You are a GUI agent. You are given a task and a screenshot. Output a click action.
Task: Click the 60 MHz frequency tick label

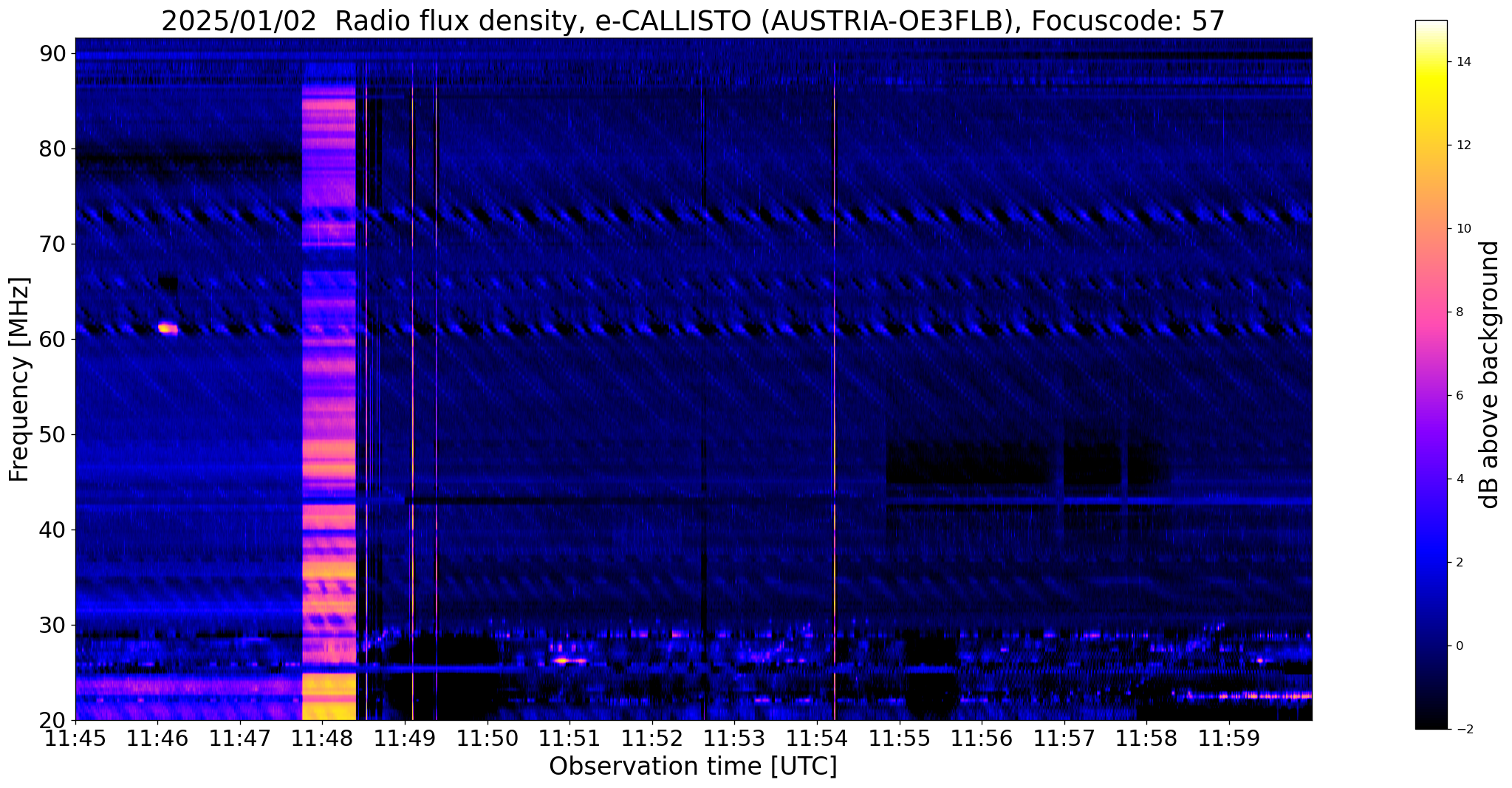[52, 339]
